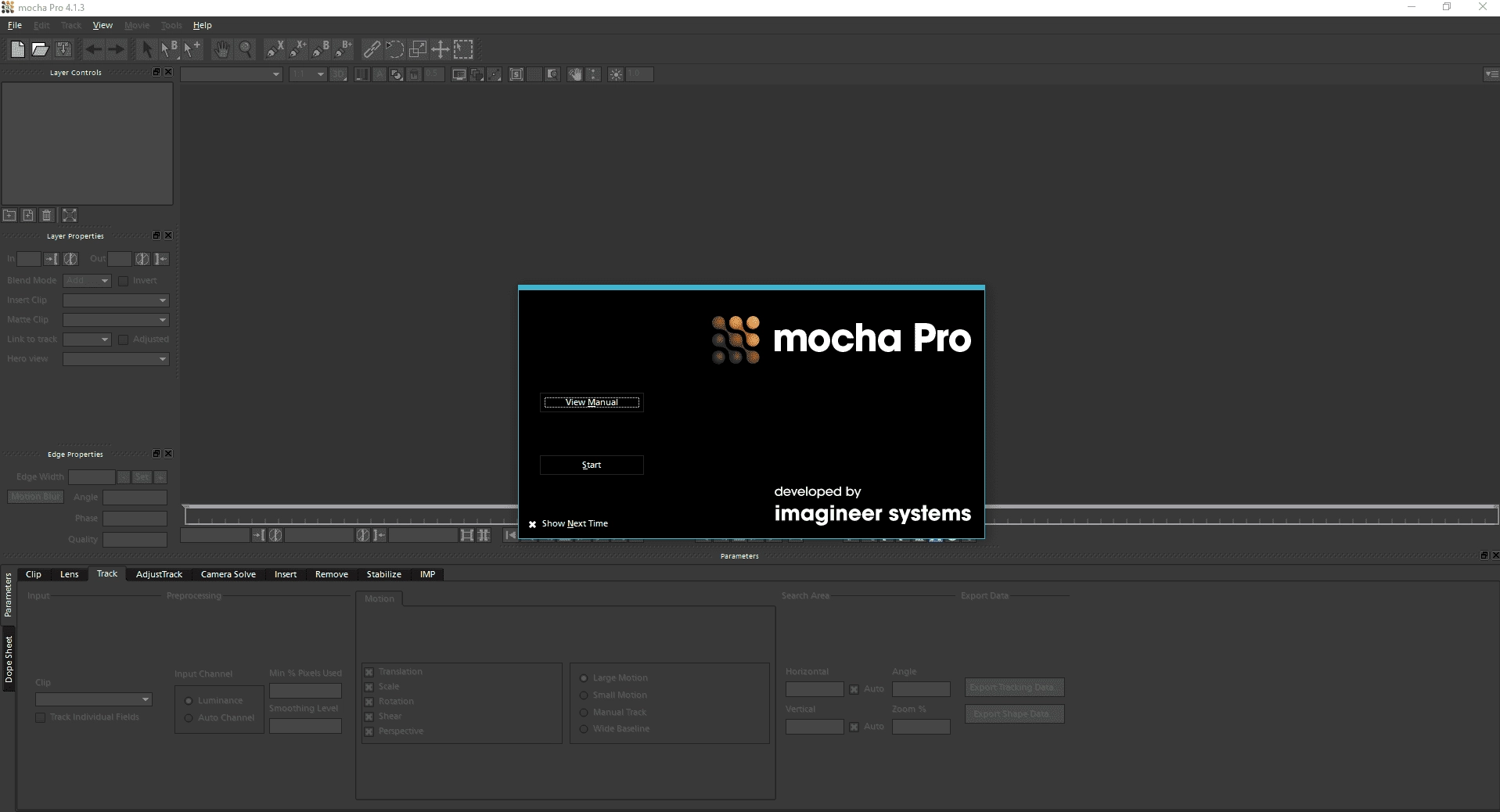Select the plain arrow Pick tool
Screen dimensions: 1500x812
(x=146, y=49)
